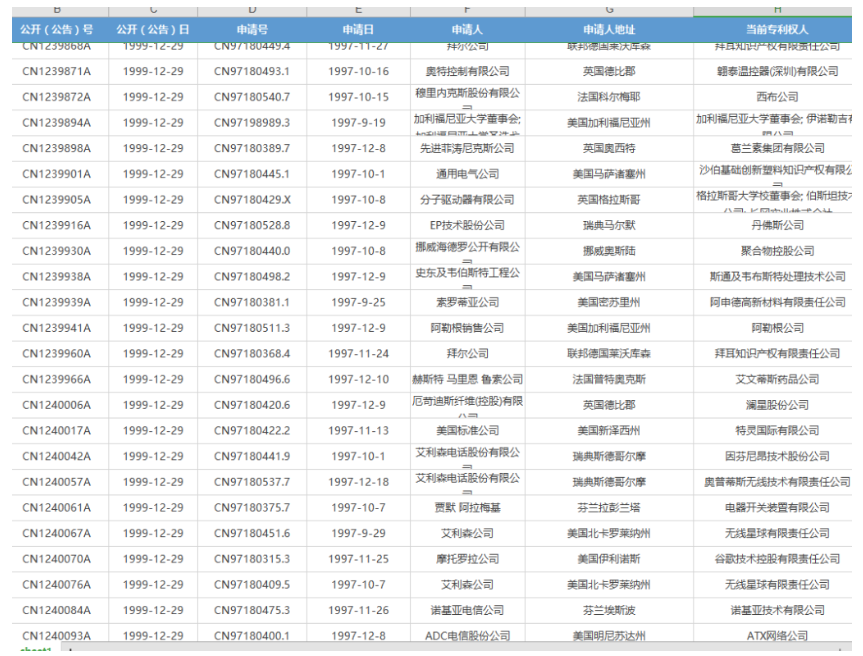This screenshot has width=863, height=656.
Task: Select applicant EP技术股份公司
Action: pyautogui.click(x=467, y=225)
